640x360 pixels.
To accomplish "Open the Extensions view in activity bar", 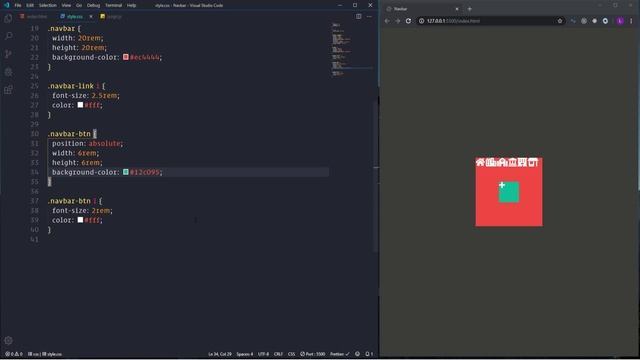I will click(x=8, y=90).
